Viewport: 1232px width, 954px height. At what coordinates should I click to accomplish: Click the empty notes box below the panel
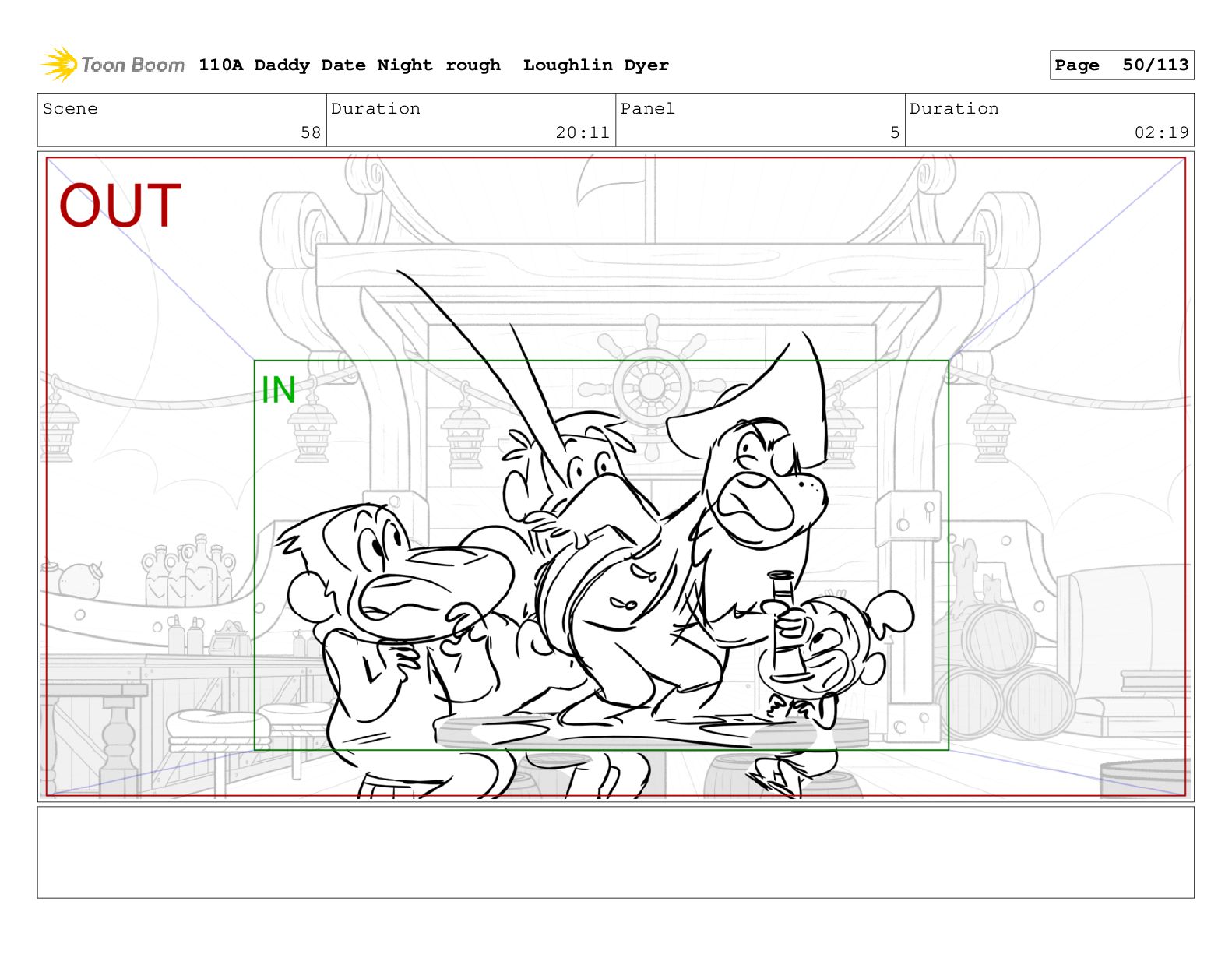tap(615, 852)
